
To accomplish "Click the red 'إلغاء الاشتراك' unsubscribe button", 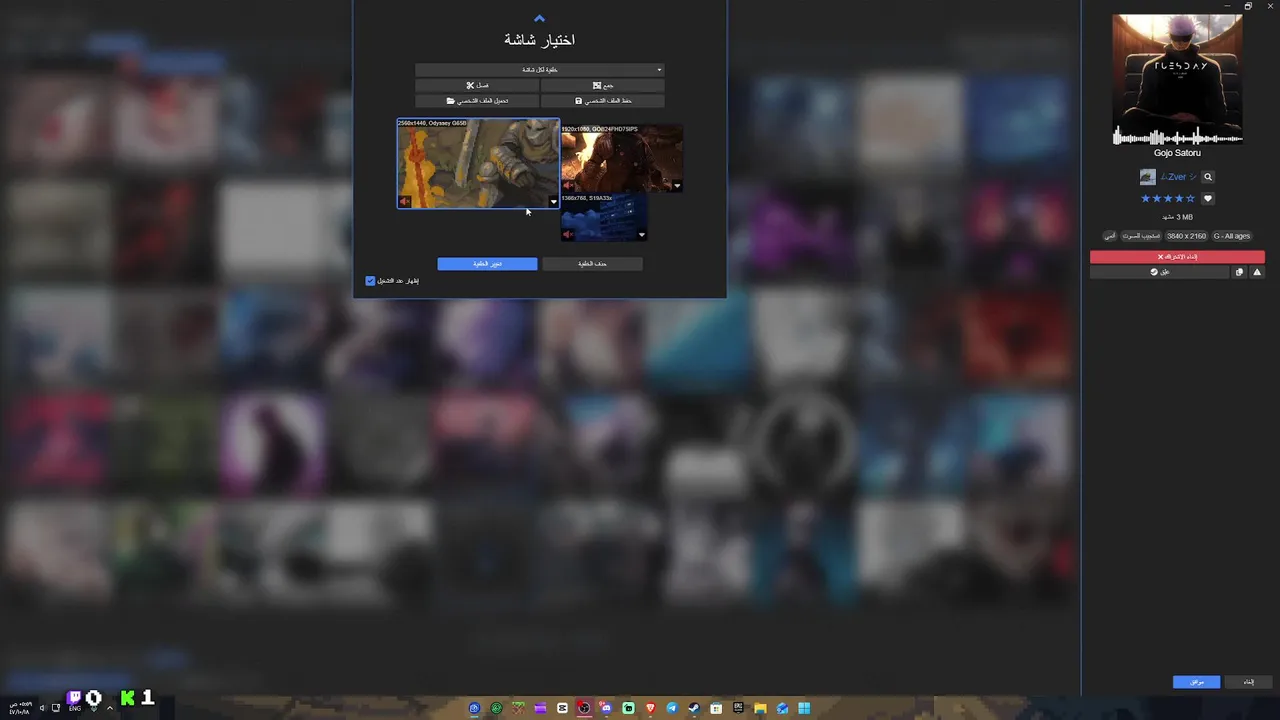I will [1177, 257].
